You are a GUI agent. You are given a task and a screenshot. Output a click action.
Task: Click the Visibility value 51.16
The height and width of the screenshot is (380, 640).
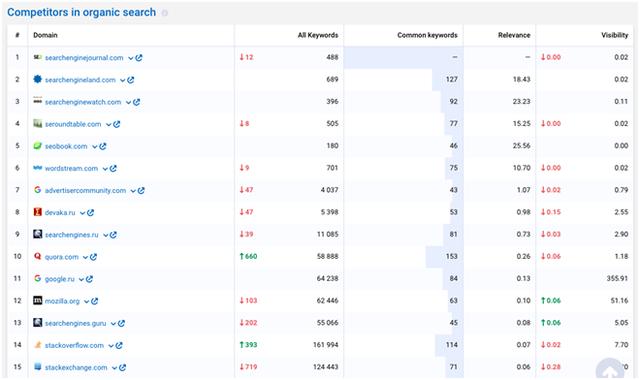coord(619,301)
